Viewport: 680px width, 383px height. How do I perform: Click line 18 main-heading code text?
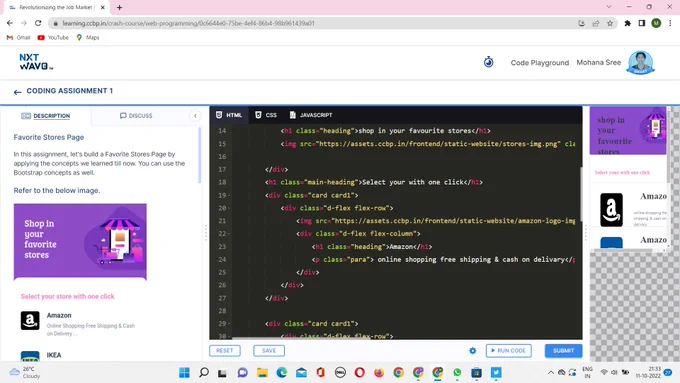(374, 182)
